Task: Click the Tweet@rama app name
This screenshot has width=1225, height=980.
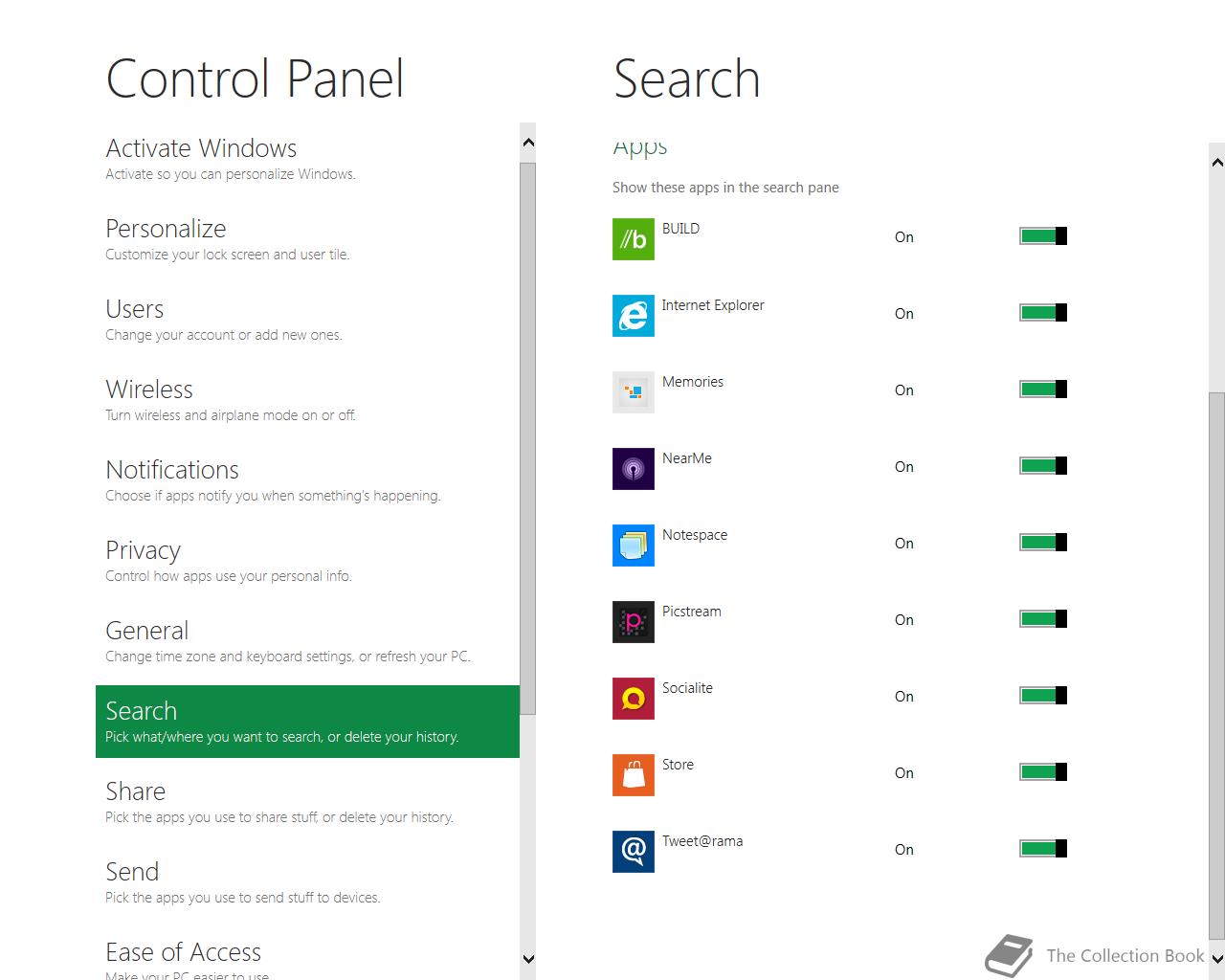Action: 702,841
